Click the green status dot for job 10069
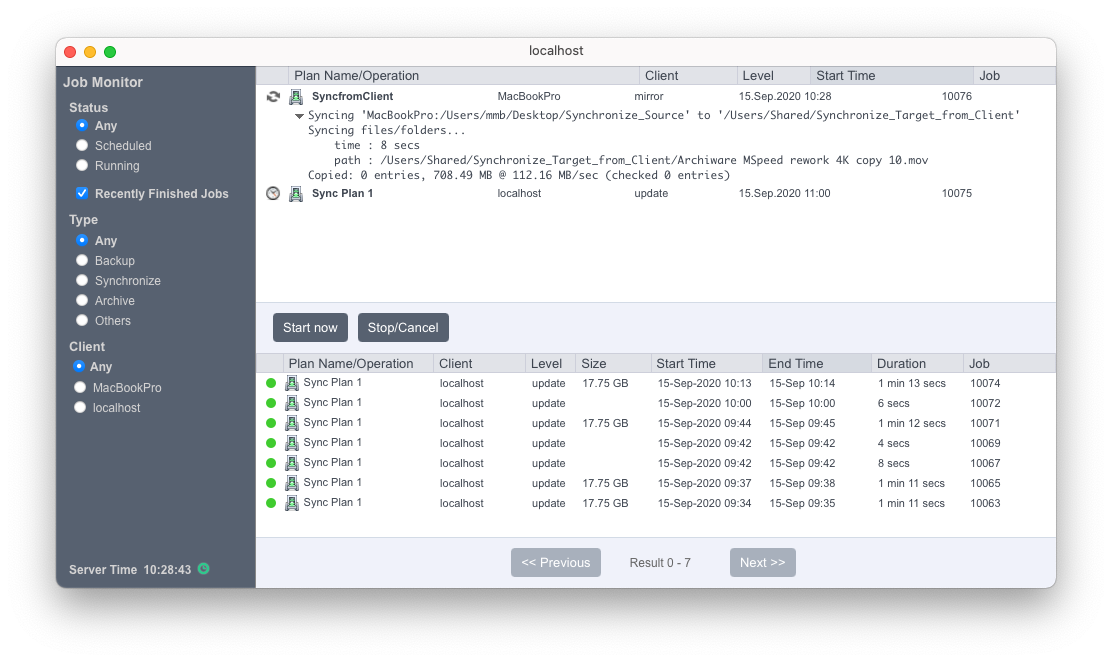Image resolution: width=1112 pixels, height=662 pixels. pos(271,443)
